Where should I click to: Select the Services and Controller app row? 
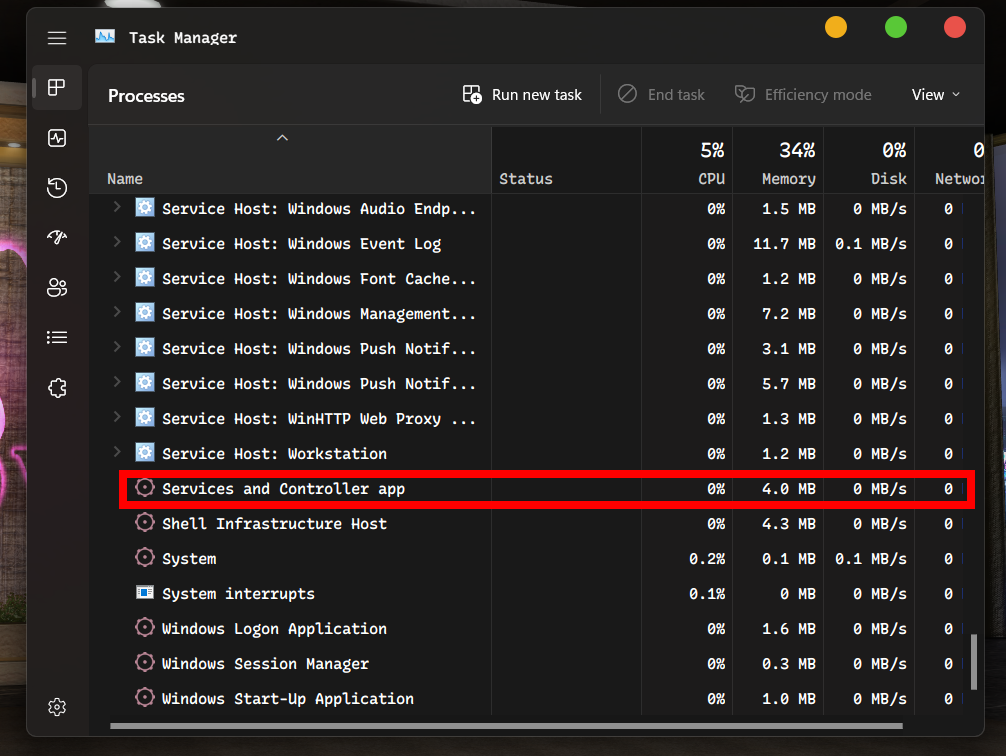[537, 489]
